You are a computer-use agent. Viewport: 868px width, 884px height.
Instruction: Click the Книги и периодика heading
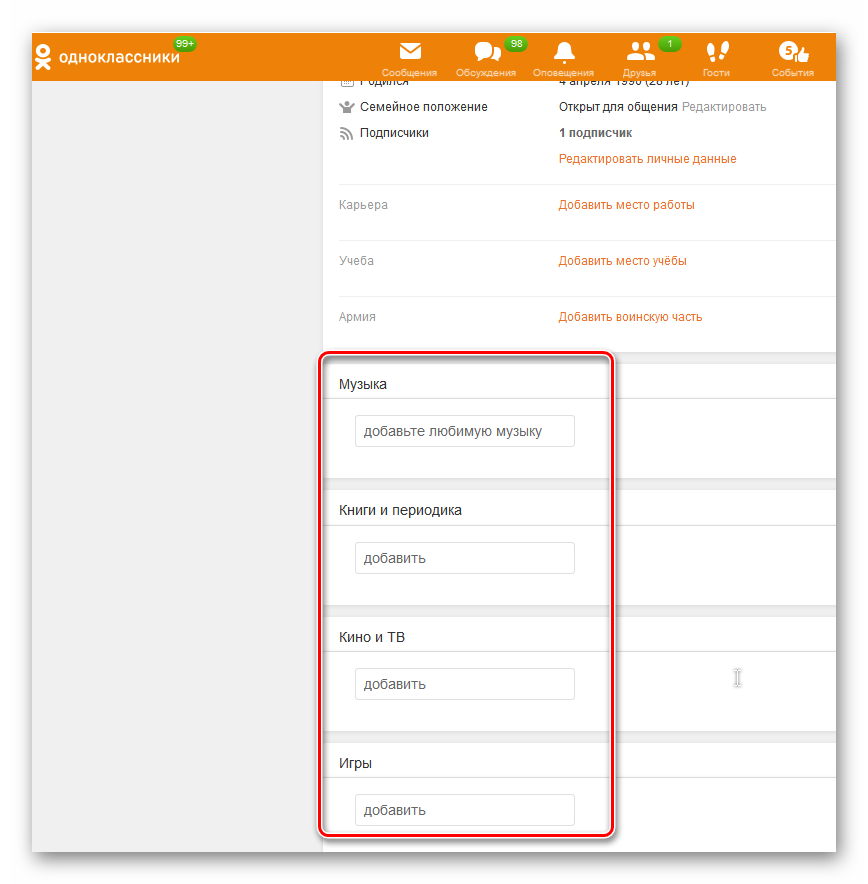(400, 510)
